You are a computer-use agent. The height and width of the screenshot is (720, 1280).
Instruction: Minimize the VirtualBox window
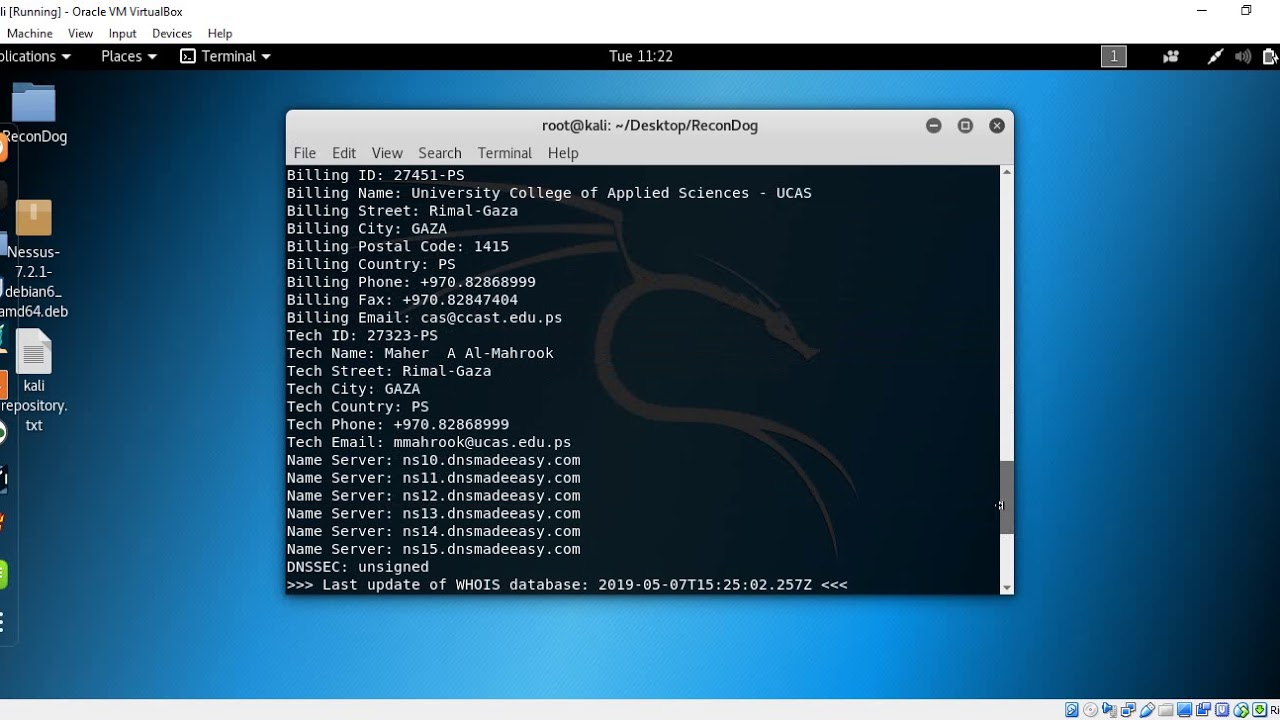tap(1202, 10)
